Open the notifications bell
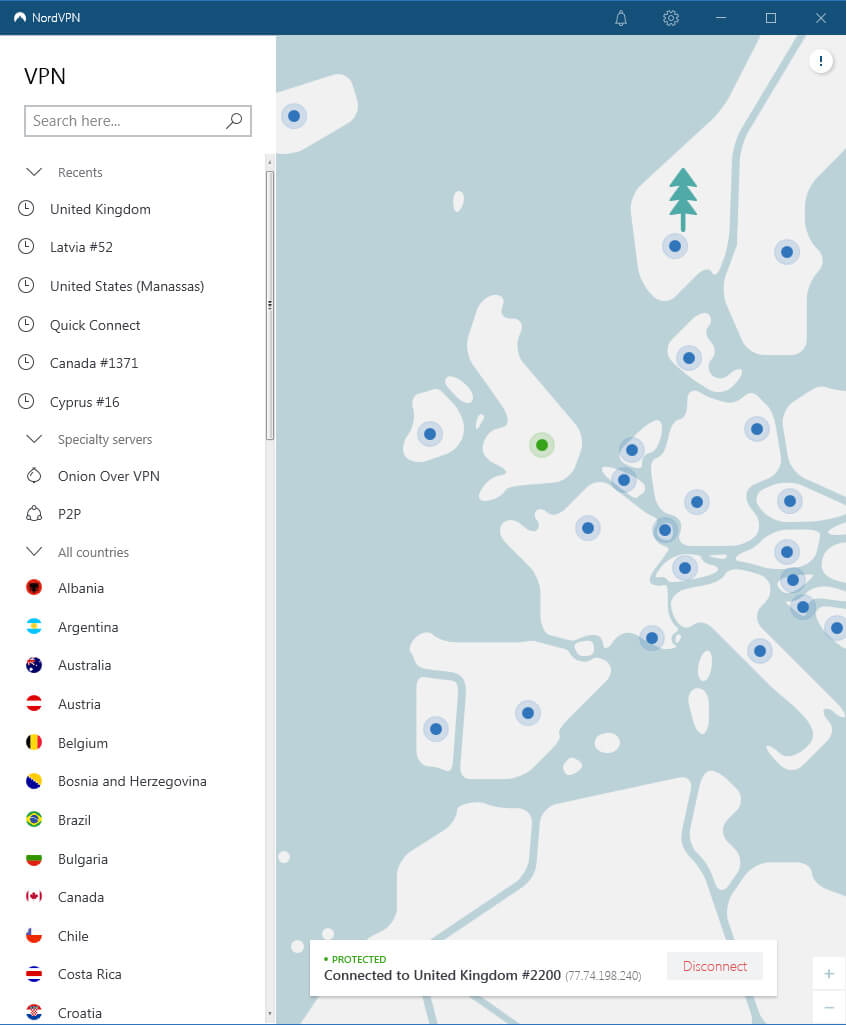This screenshot has height=1025, width=846. click(x=620, y=18)
